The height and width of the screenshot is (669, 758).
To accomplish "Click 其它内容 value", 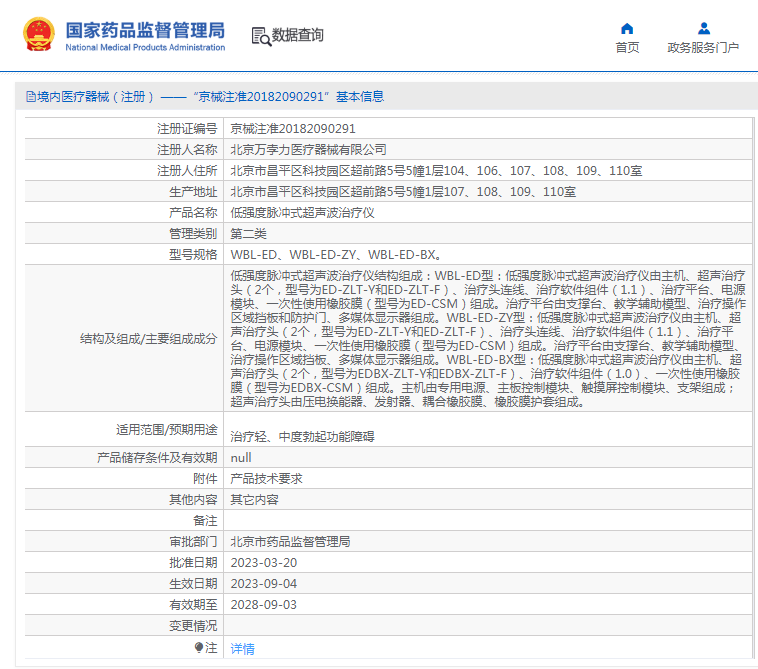I will coord(254,500).
